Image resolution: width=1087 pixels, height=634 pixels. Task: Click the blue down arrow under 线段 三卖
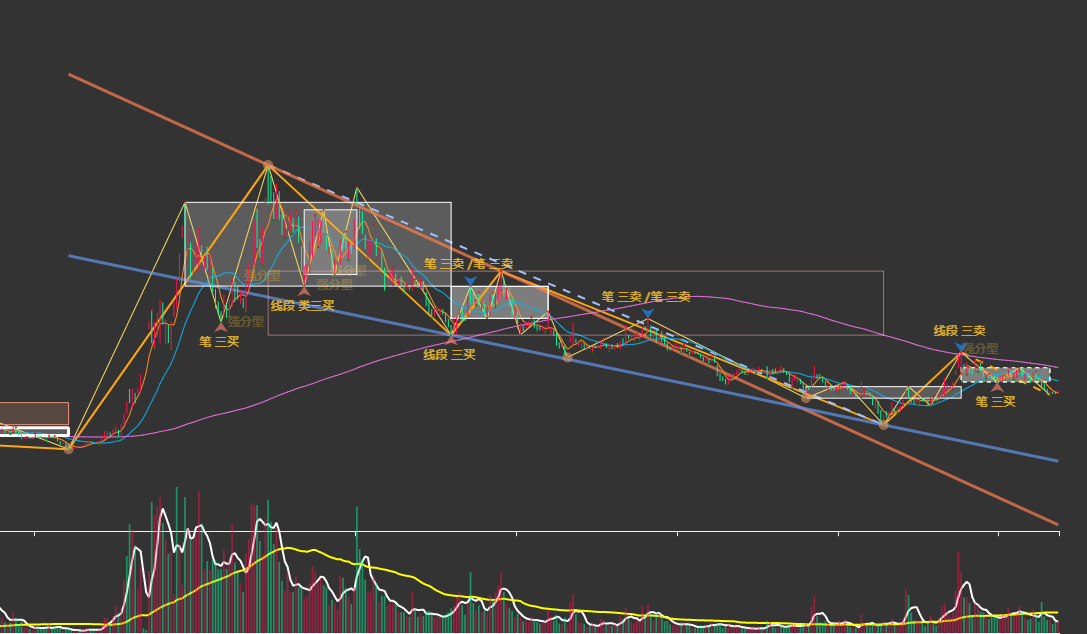(x=961, y=347)
